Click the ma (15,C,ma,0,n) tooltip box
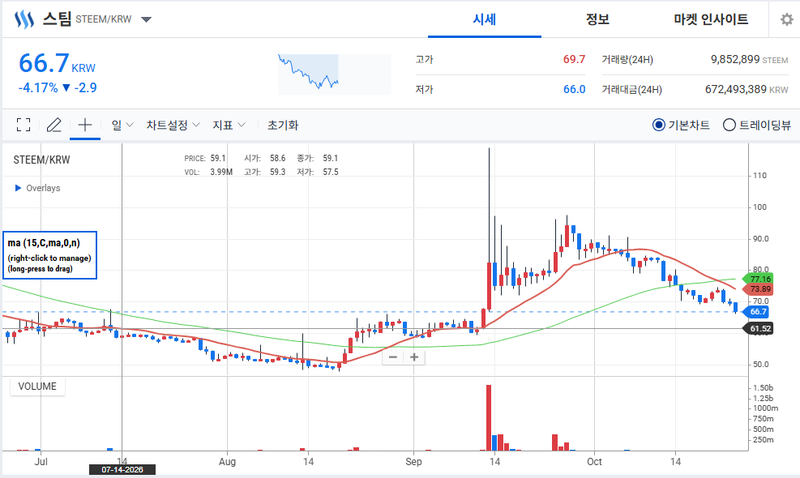The height and width of the screenshot is (478, 800). coord(49,255)
